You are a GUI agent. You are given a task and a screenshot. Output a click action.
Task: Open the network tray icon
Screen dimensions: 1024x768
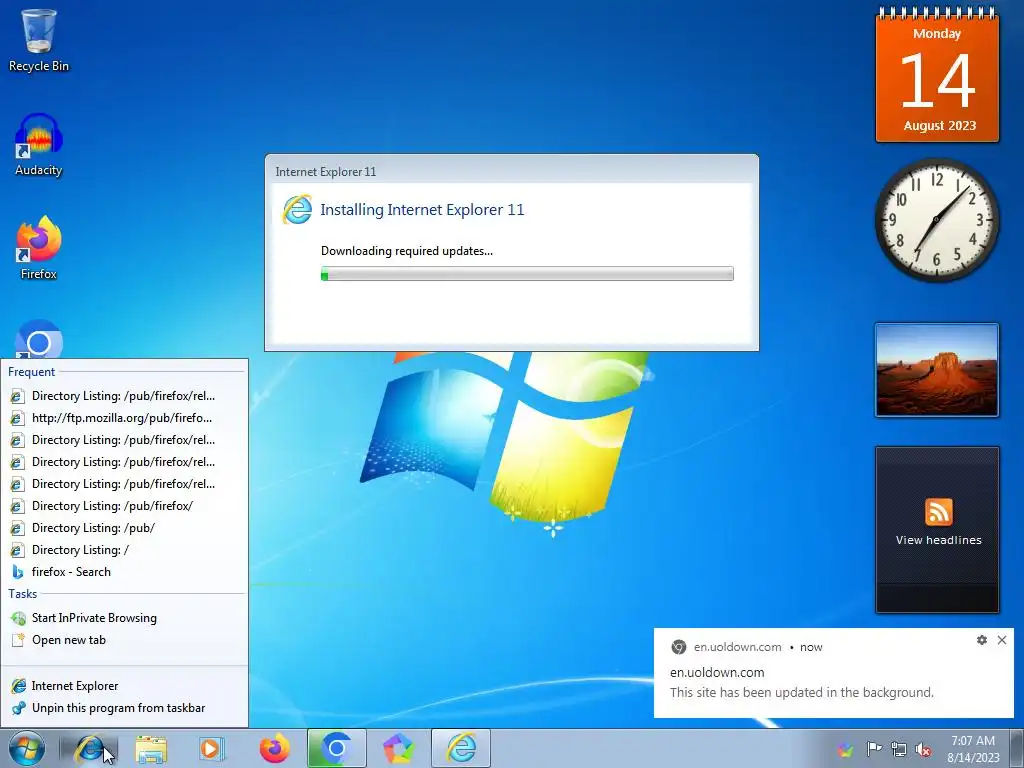899,749
